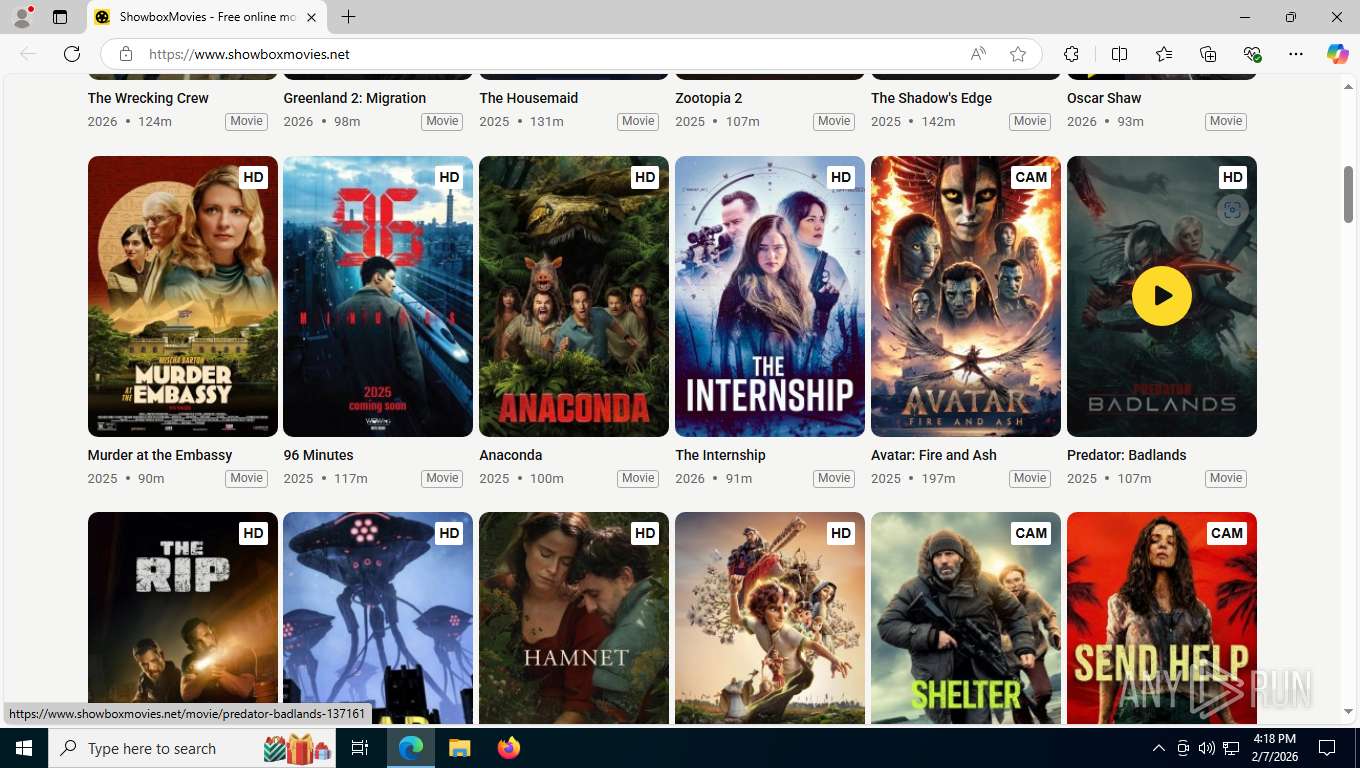Click Anaconda title link
Viewport: 1360px width, 768px height.
pos(511,455)
